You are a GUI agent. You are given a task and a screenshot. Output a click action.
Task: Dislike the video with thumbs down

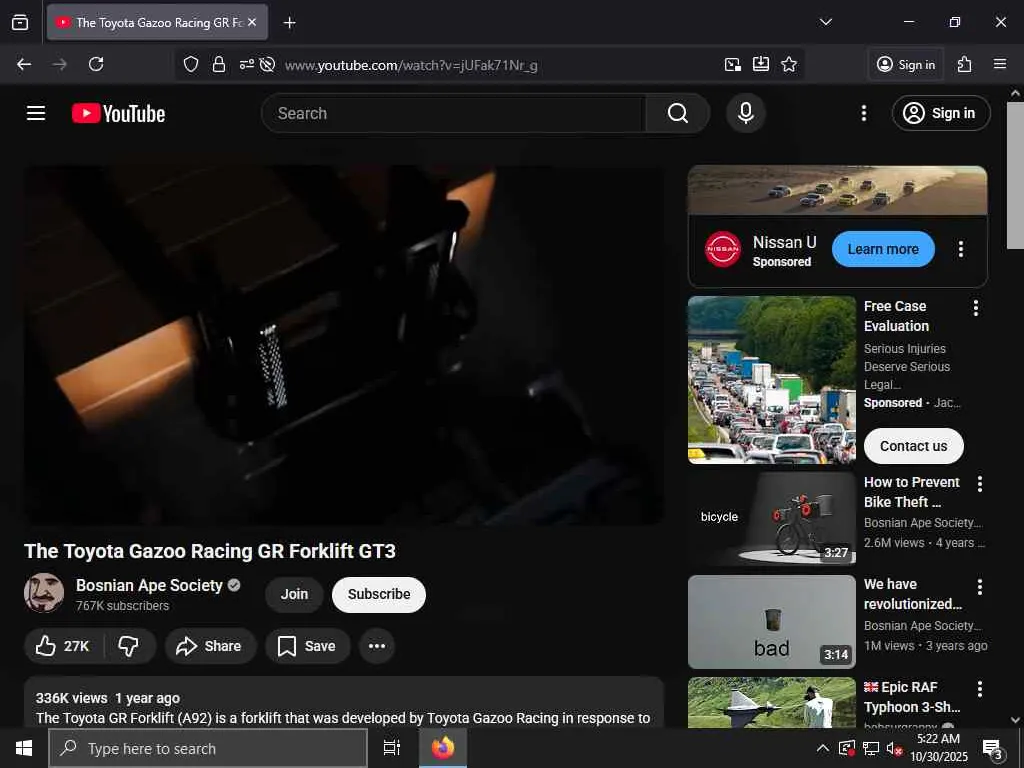tap(129, 646)
